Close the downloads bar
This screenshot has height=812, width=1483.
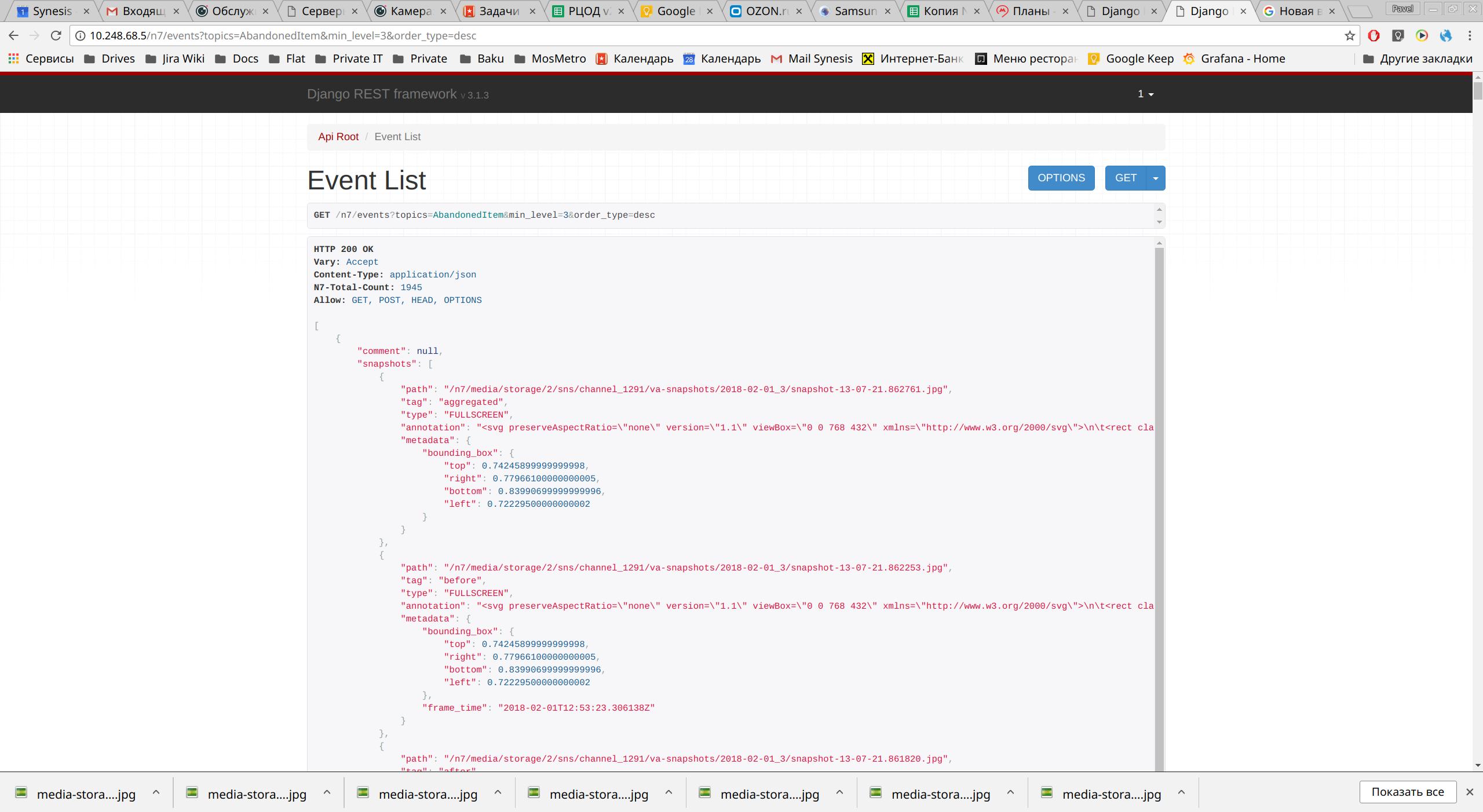tap(1470, 792)
